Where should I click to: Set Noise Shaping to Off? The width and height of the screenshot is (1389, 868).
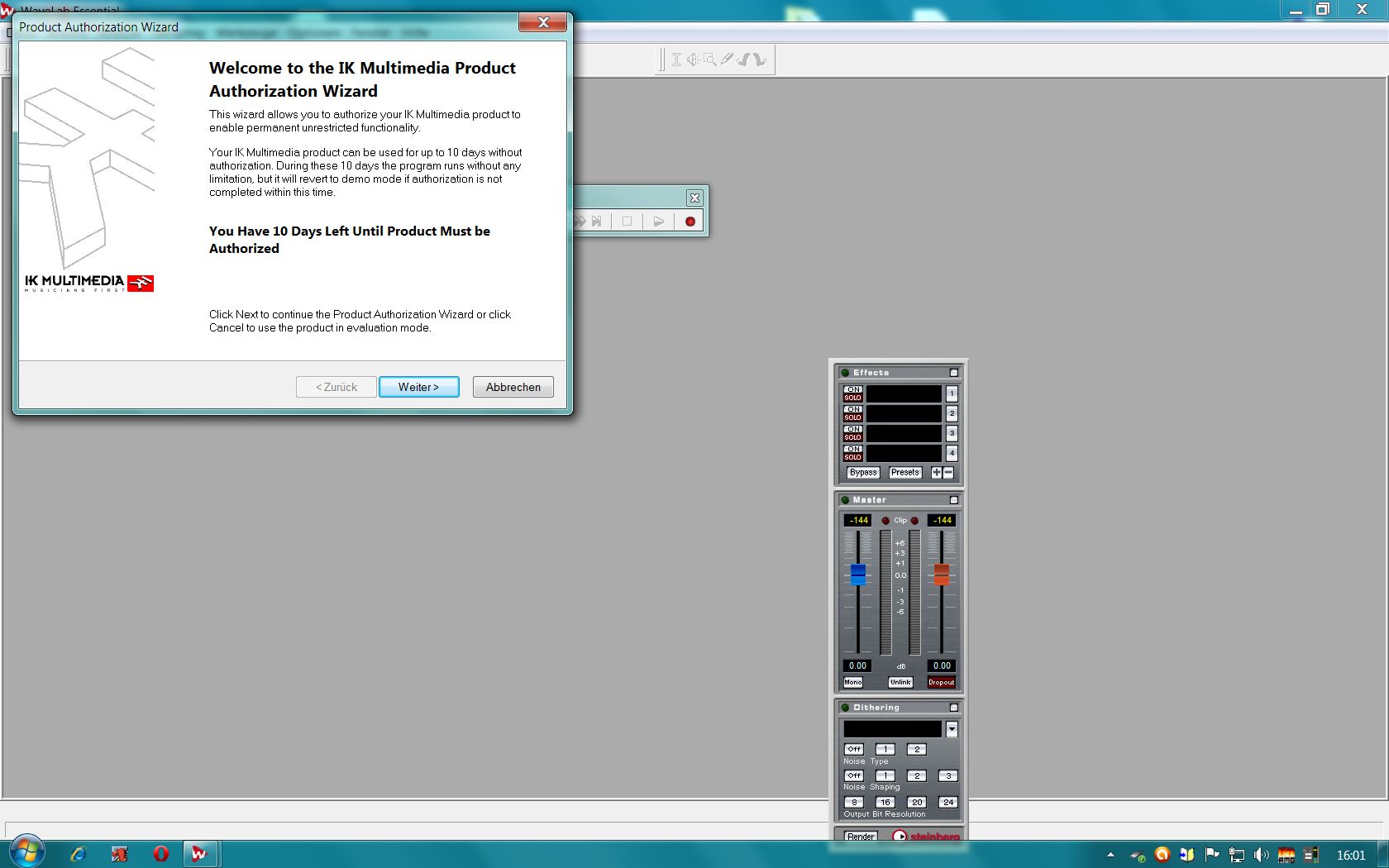click(854, 776)
